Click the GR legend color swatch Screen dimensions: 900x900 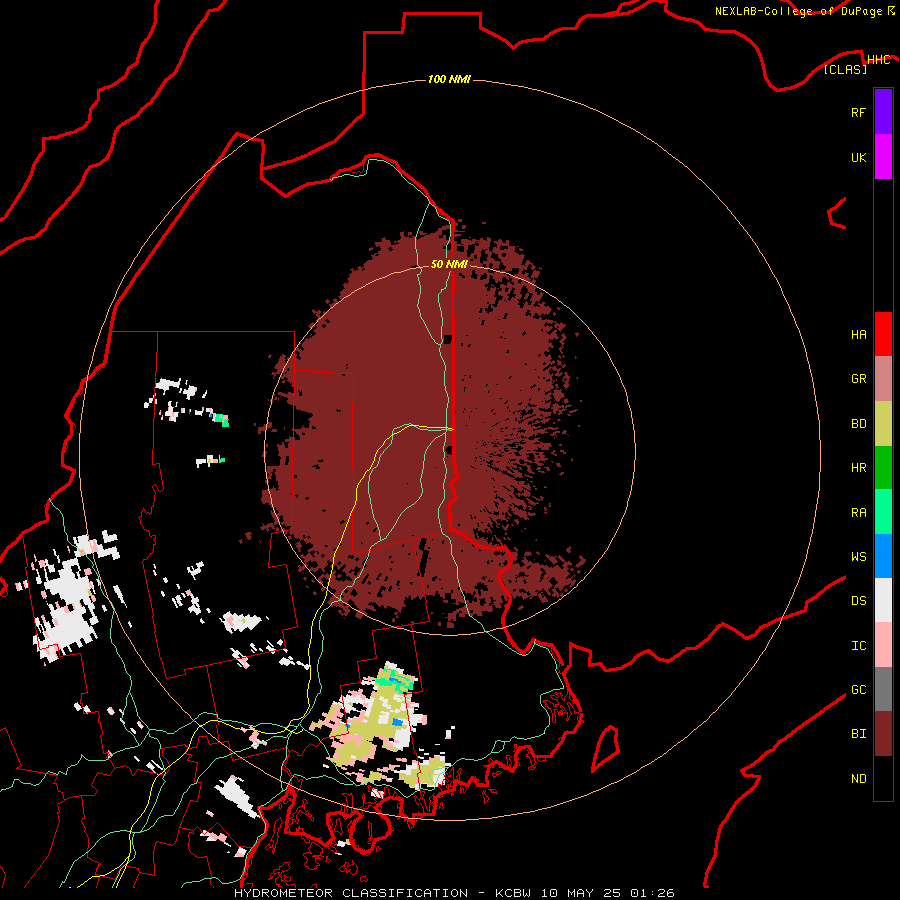tap(883, 379)
